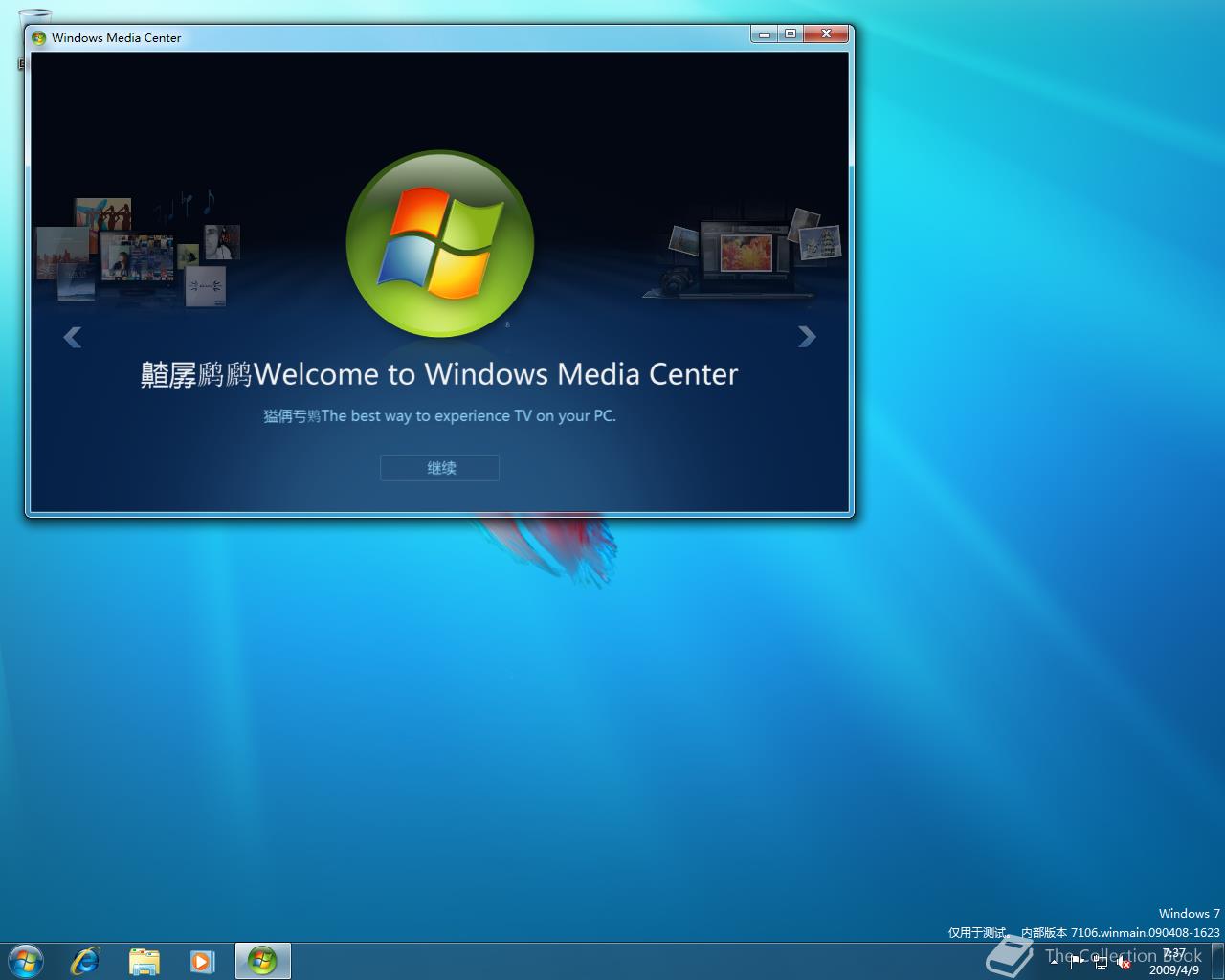1225x980 pixels.
Task: Open the Windows Start menu orb
Action: 25,961
